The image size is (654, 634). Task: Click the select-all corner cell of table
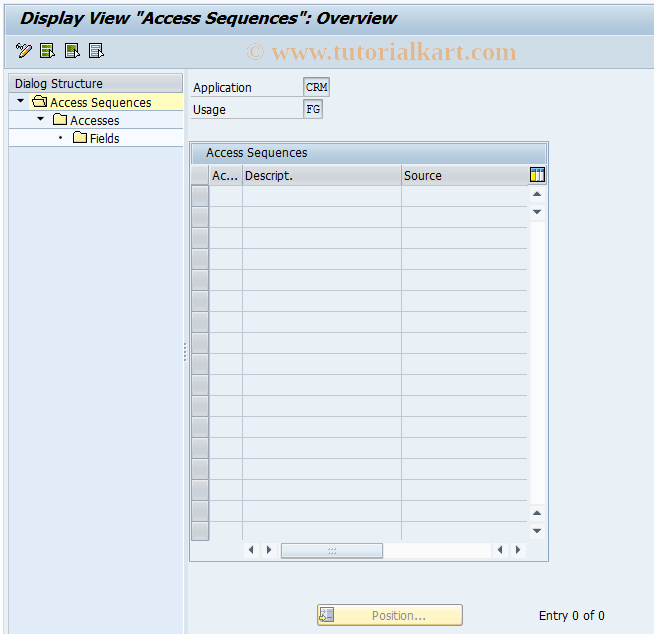[200, 175]
